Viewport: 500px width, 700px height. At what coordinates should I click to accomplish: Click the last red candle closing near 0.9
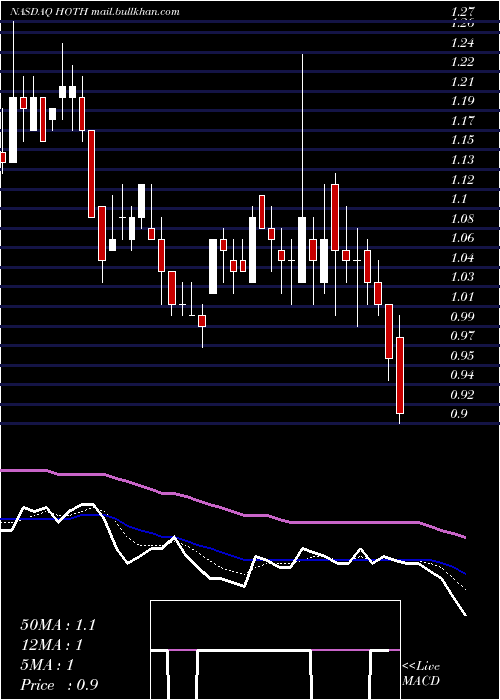pos(400,375)
